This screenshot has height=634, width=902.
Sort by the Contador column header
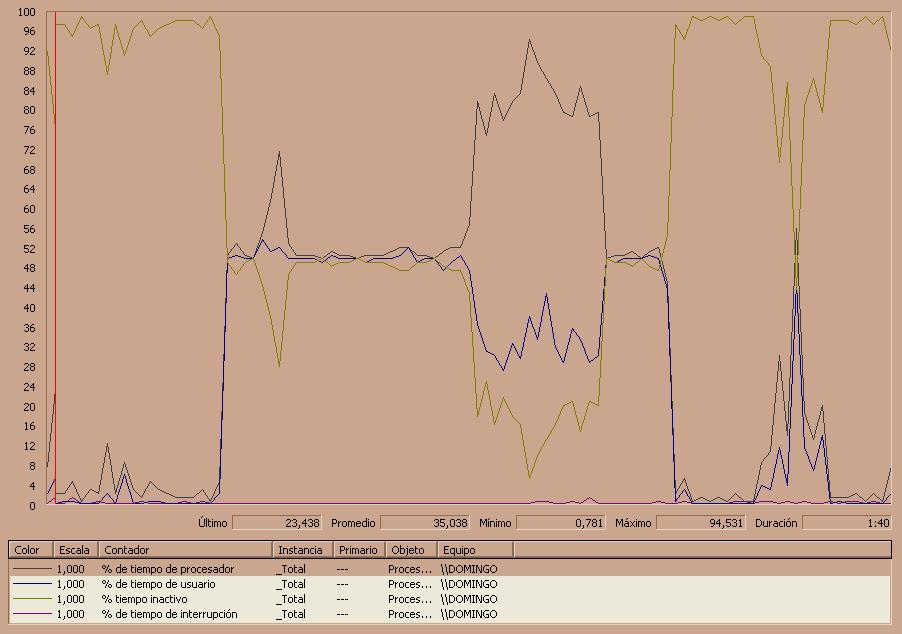185,549
